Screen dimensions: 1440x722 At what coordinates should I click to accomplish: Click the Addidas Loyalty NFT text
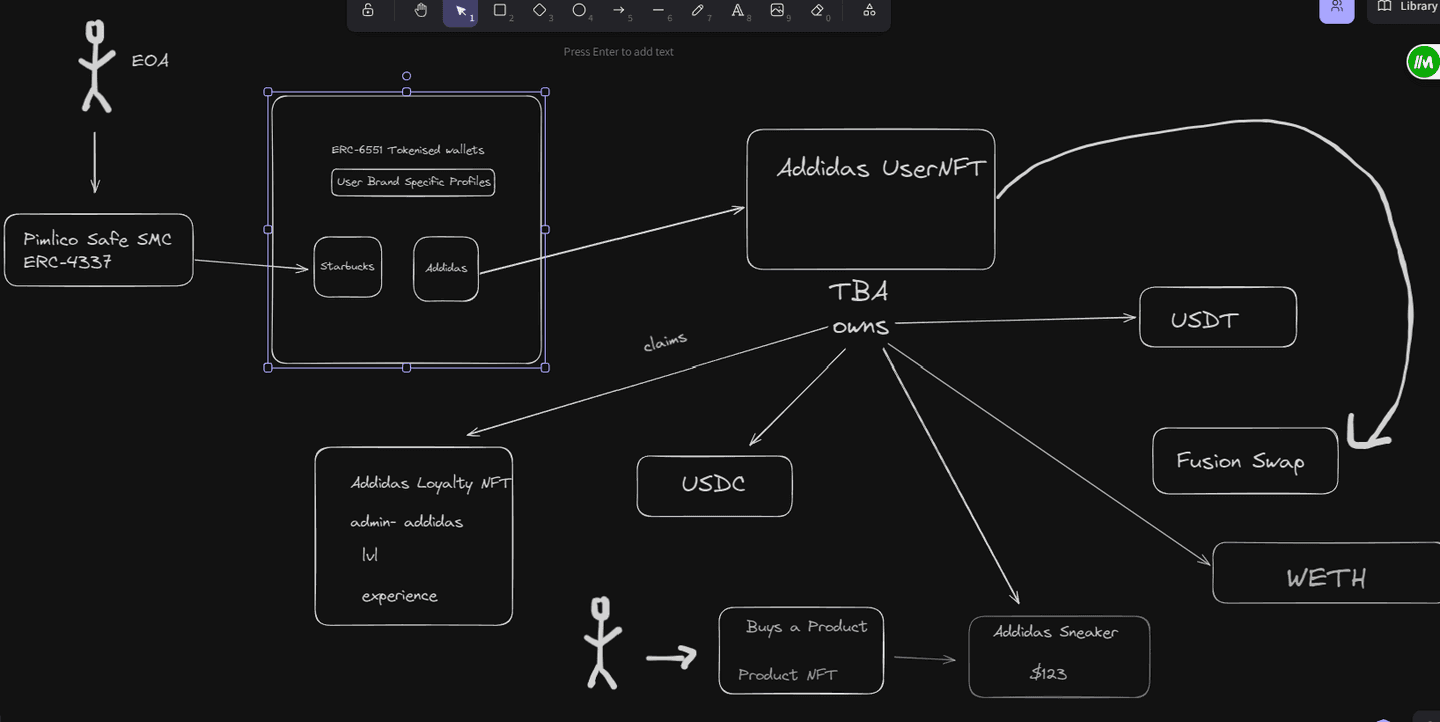[431, 483]
